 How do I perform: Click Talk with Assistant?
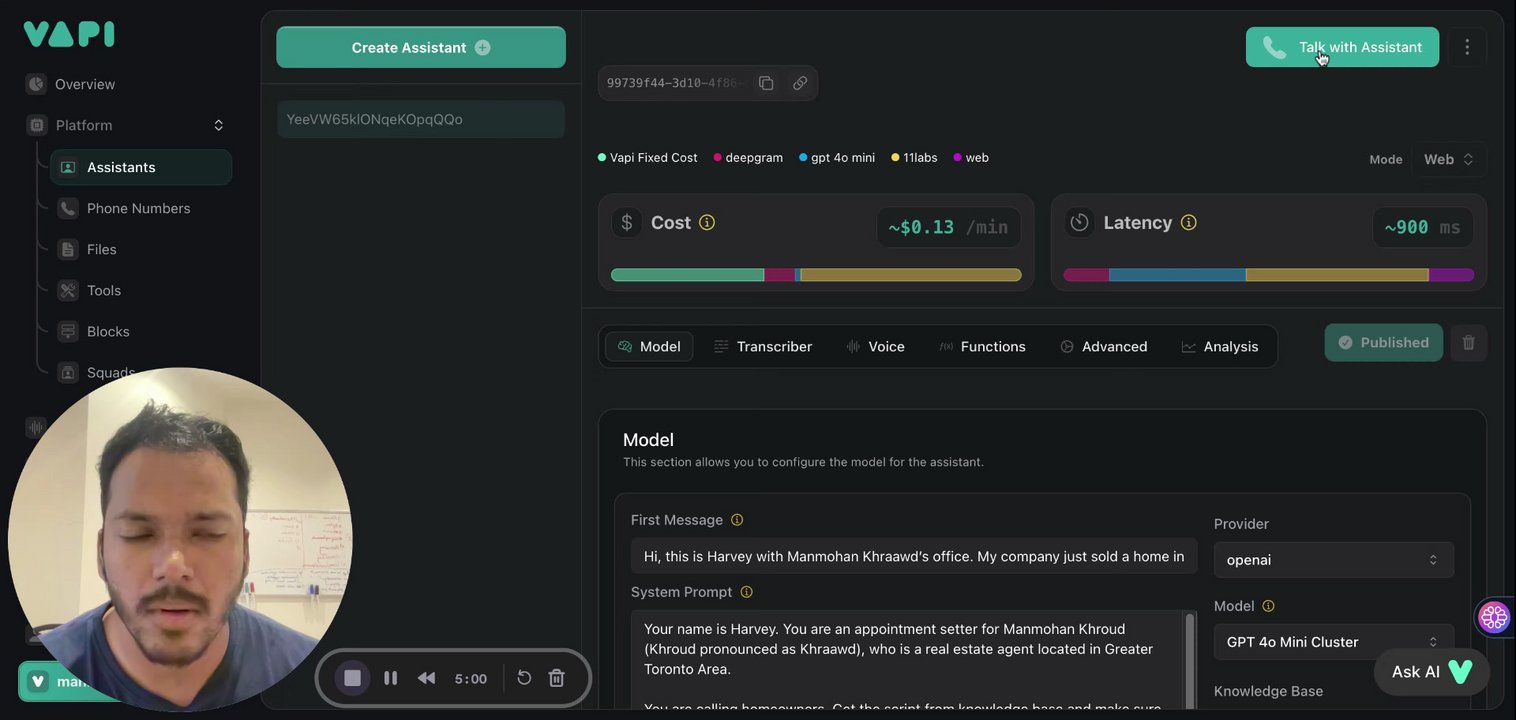(1342, 47)
